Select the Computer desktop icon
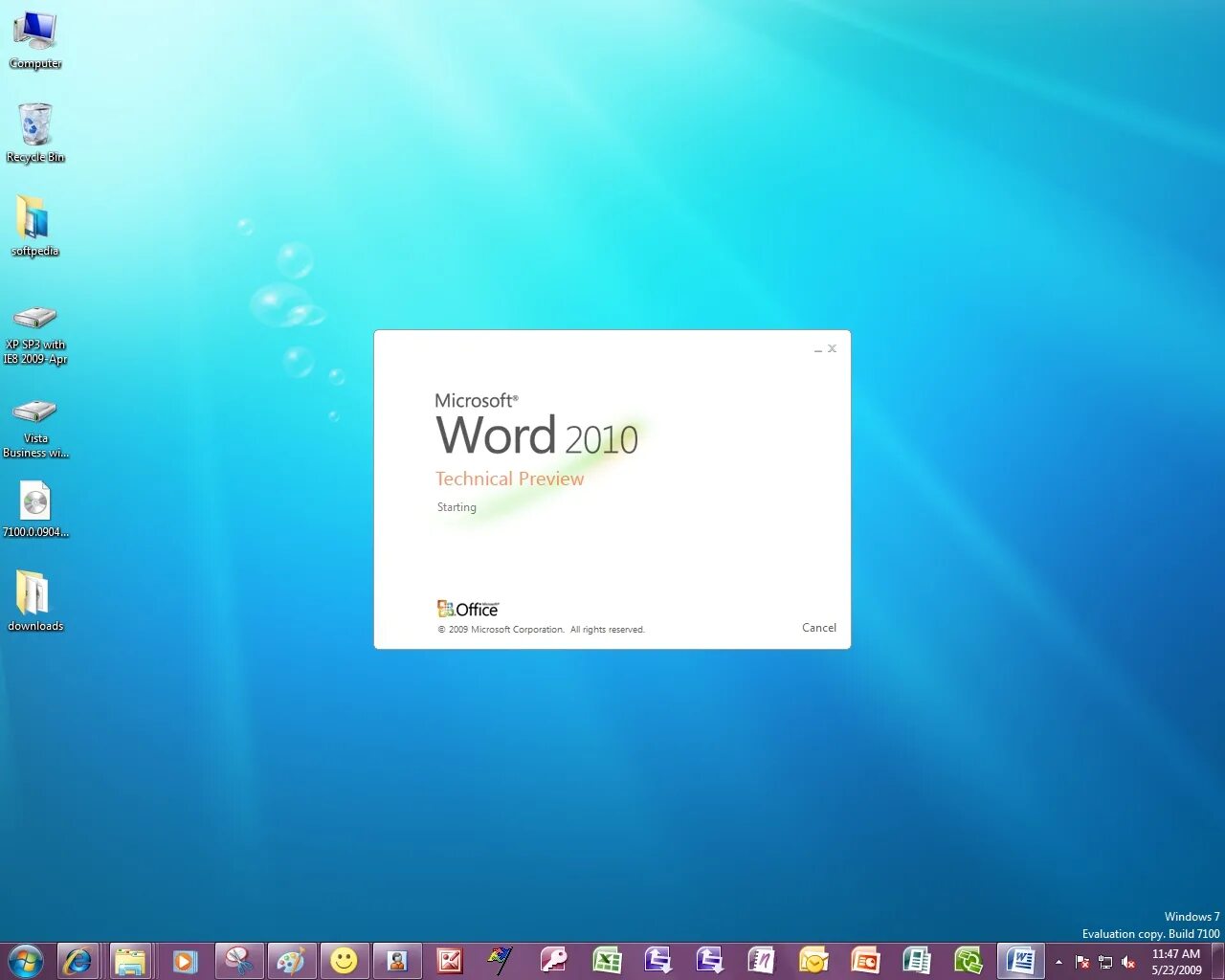Image resolution: width=1225 pixels, height=980 pixels. coord(35,40)
